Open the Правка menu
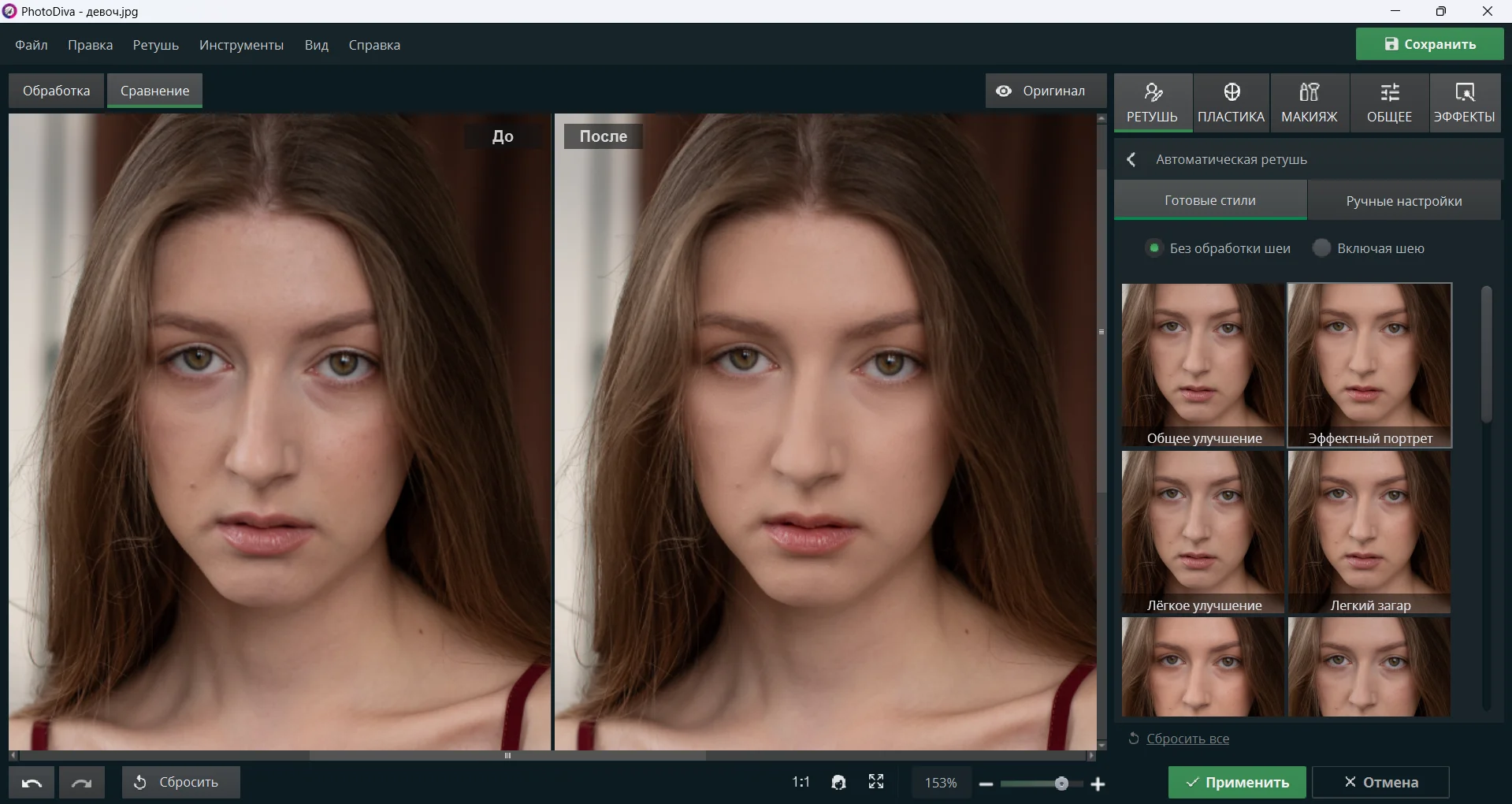The height and width of the screenshot is (804, 1512). point(90,45)
